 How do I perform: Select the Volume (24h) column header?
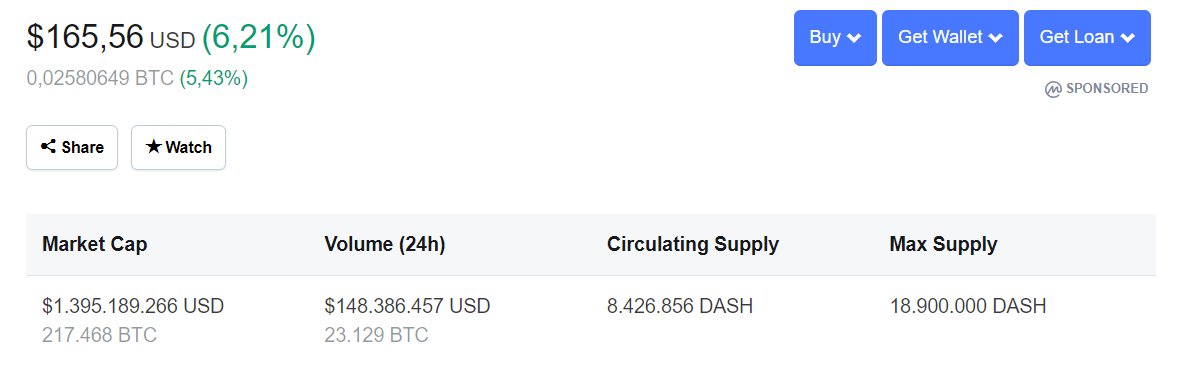pos(385,244)
